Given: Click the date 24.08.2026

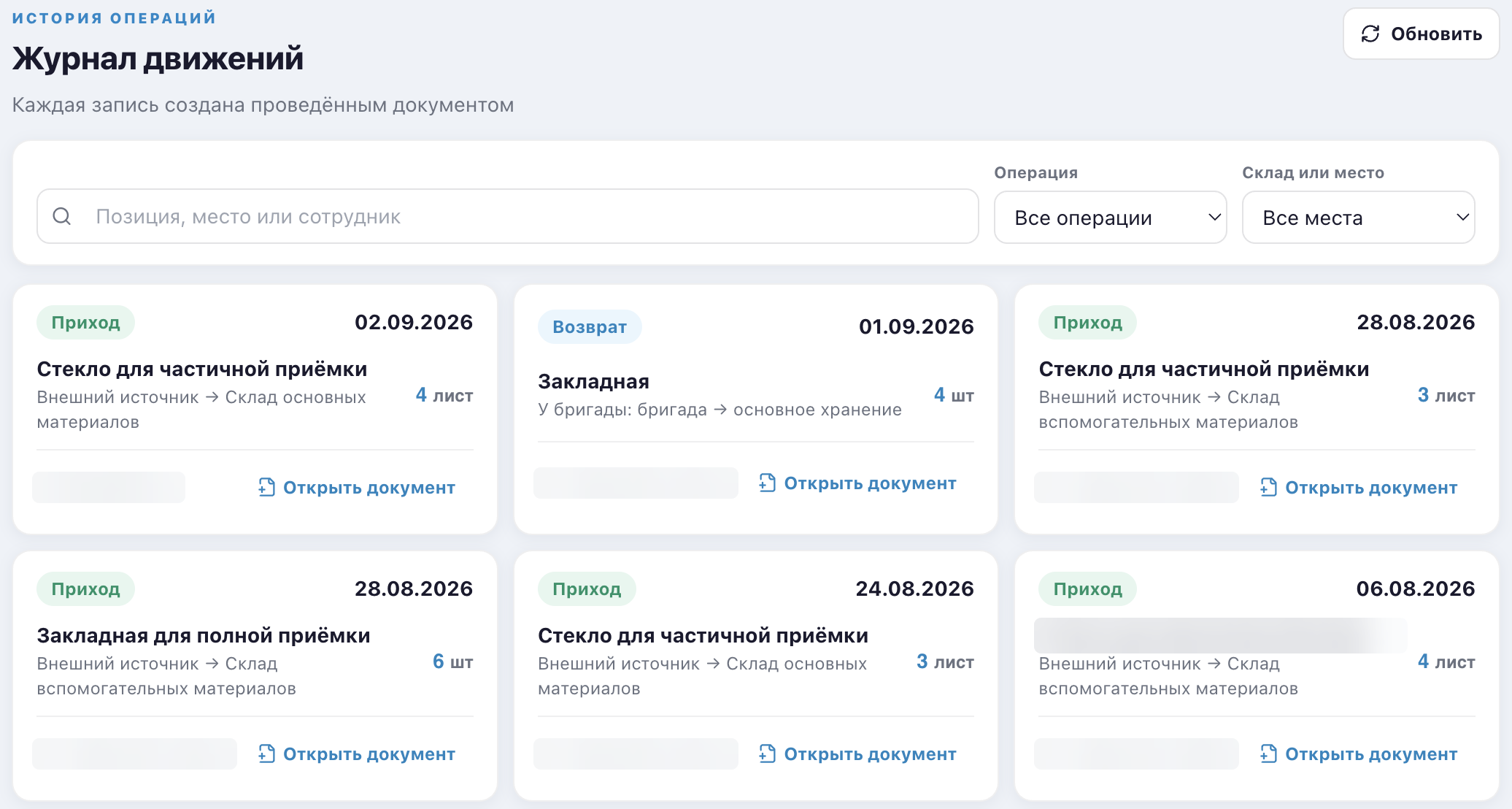Looking at the screenshot, I should pos(914,589).
